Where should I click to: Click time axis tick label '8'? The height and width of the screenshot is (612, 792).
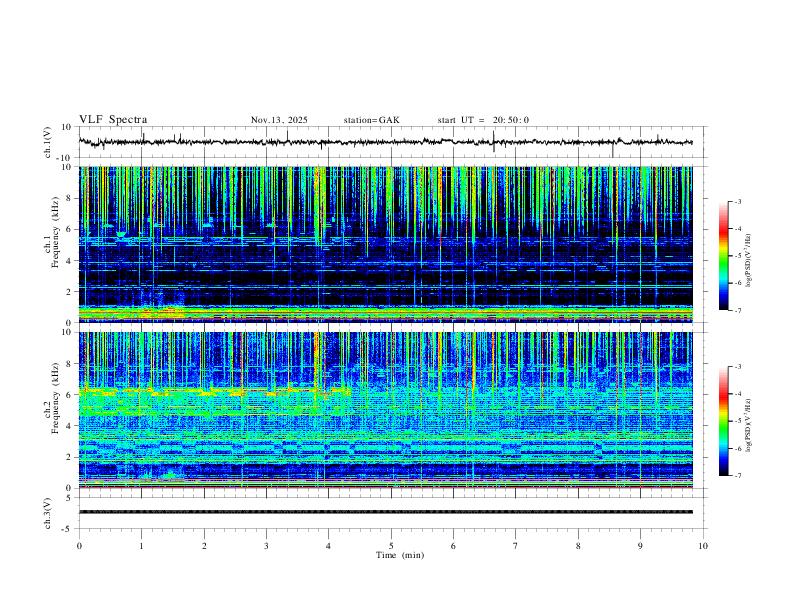[x=578, y=546]
